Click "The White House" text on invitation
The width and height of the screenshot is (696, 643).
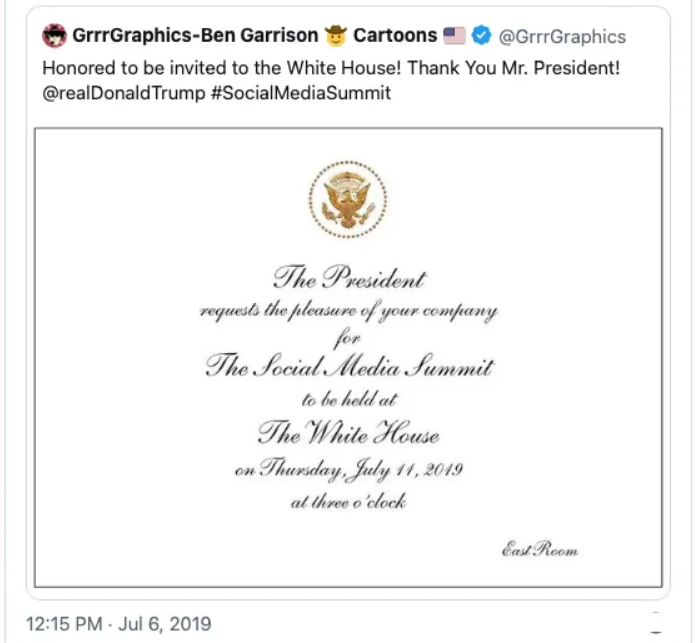(349, 434)
